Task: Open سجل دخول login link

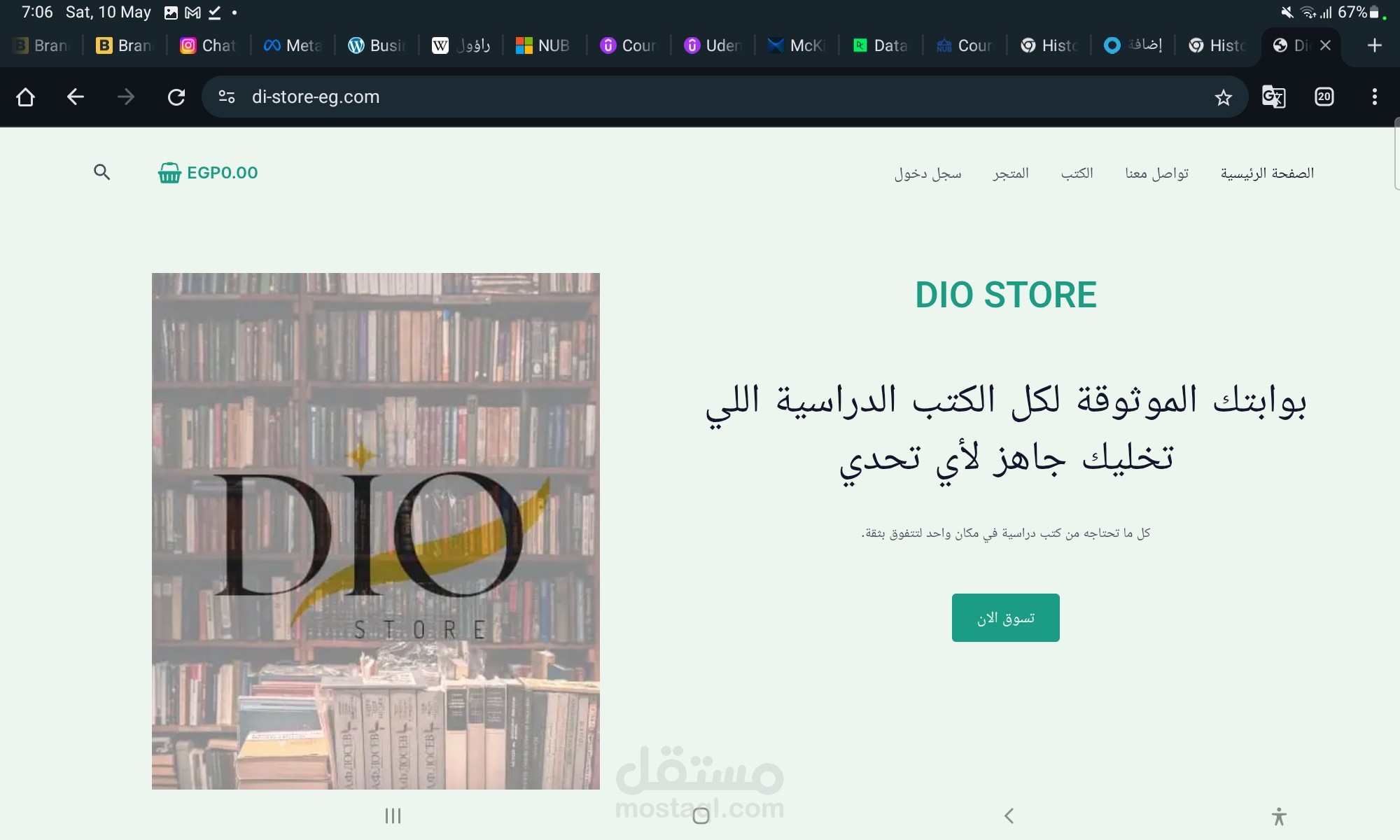Action: pyautogui.click(x=927, y=173)
